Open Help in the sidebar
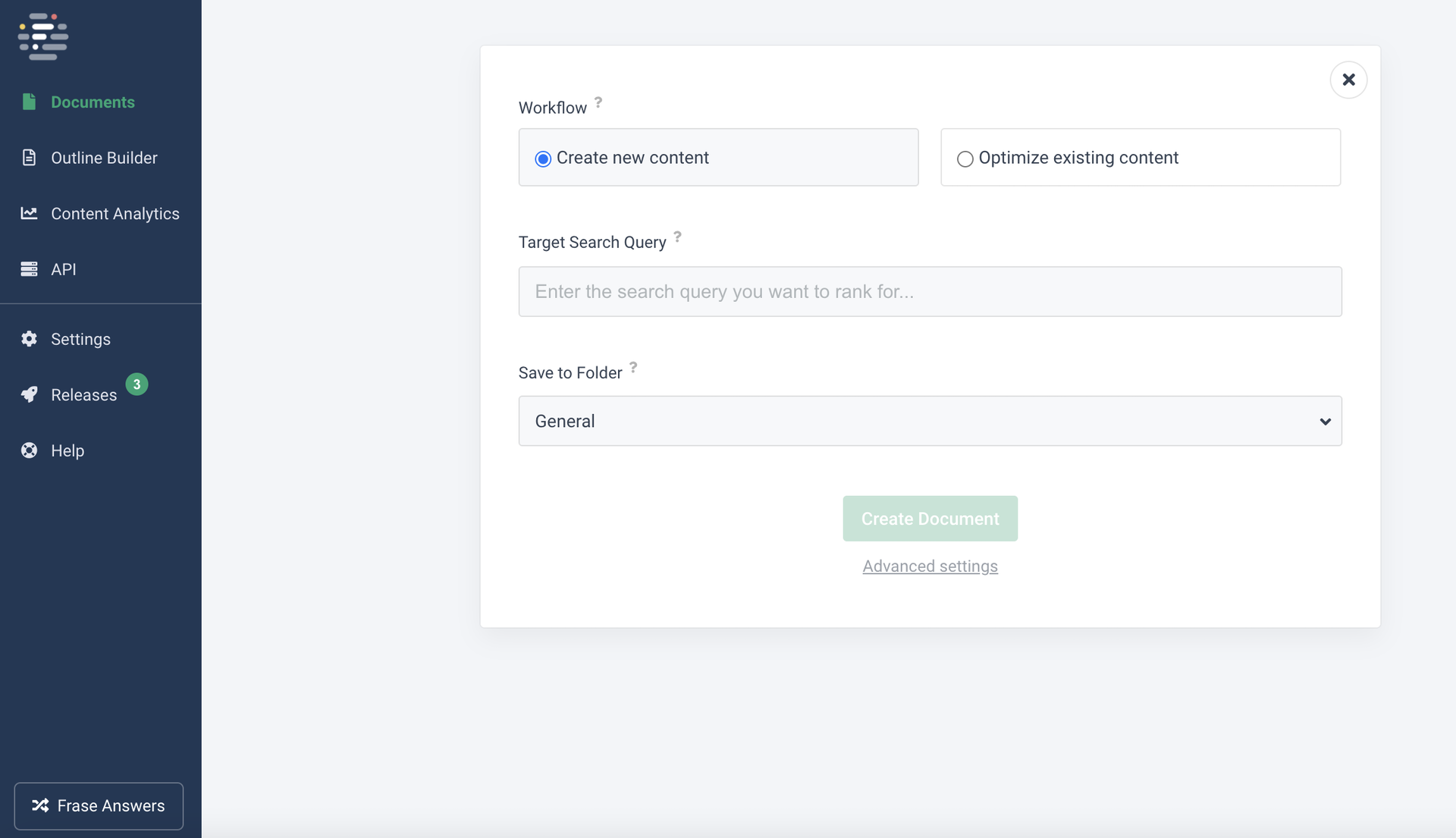 (x=67, y=450)
